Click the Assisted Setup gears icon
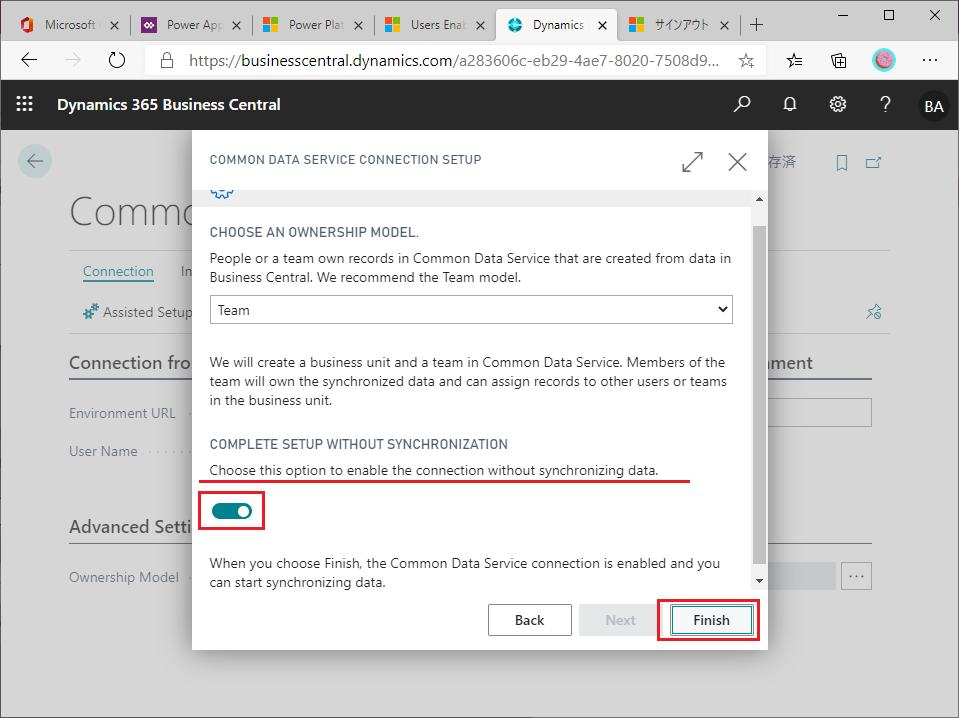This screenshot has height=718, width=959. (x=91, y=311)
